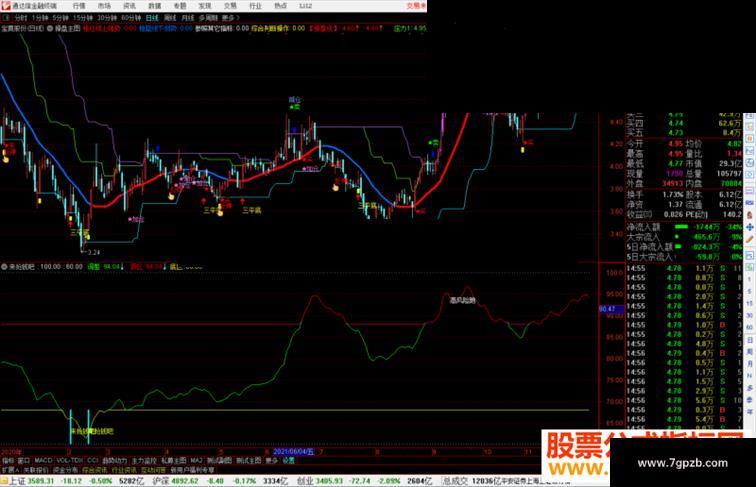The height and width of the screenshot is (487, 756).
Task: Open the 资讯 menu
Action: coord(129,6)
